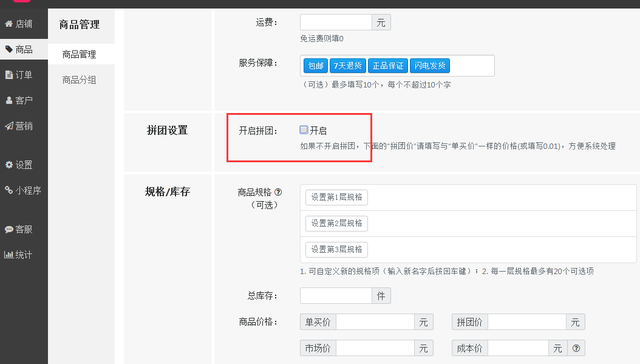
Task: Click 设置第1层规格 button
Action: 336,197
